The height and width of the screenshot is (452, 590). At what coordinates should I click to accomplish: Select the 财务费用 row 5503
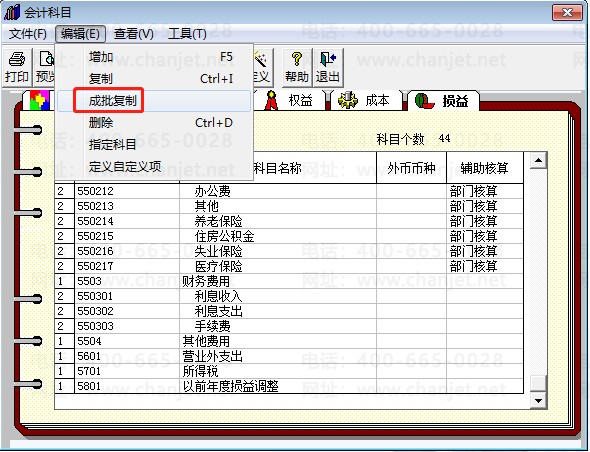[289, 281]
